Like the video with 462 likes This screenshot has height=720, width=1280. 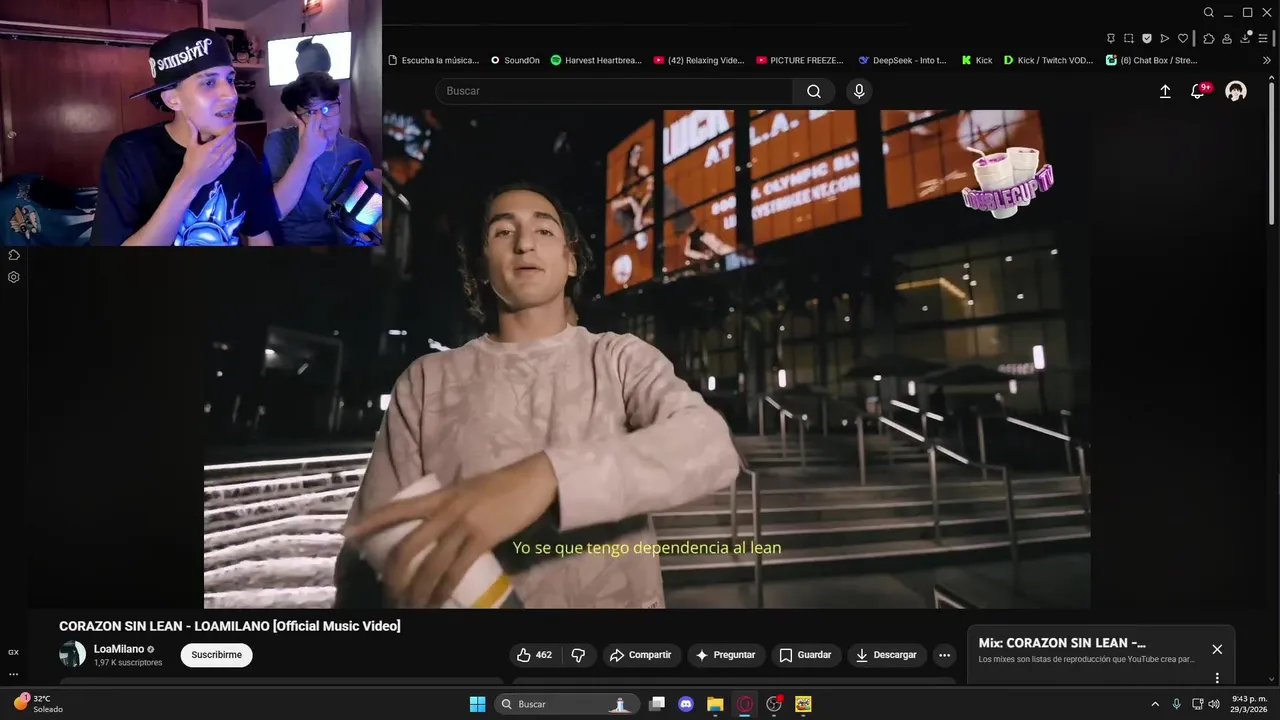click(535, 655)
